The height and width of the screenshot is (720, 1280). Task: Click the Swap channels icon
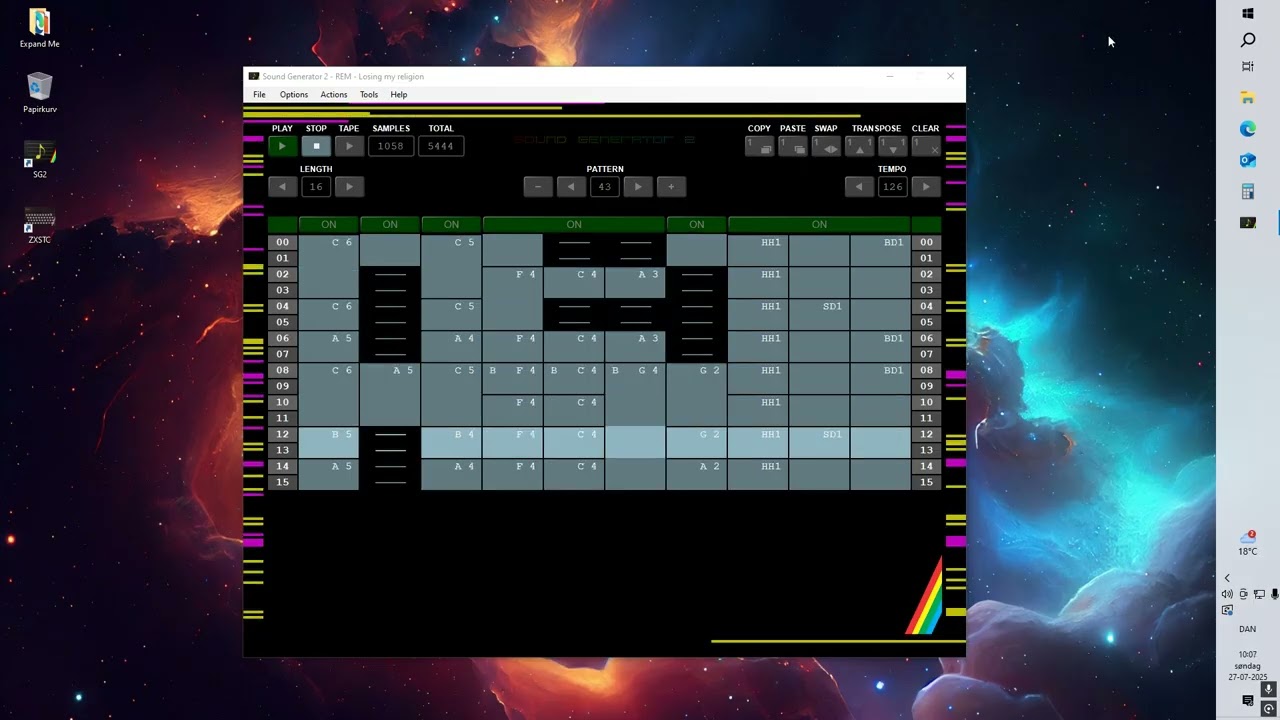[x=826, y=146]
